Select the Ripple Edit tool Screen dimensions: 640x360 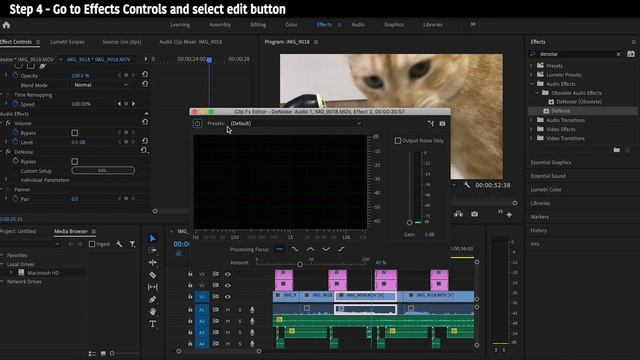click(153, 262)
